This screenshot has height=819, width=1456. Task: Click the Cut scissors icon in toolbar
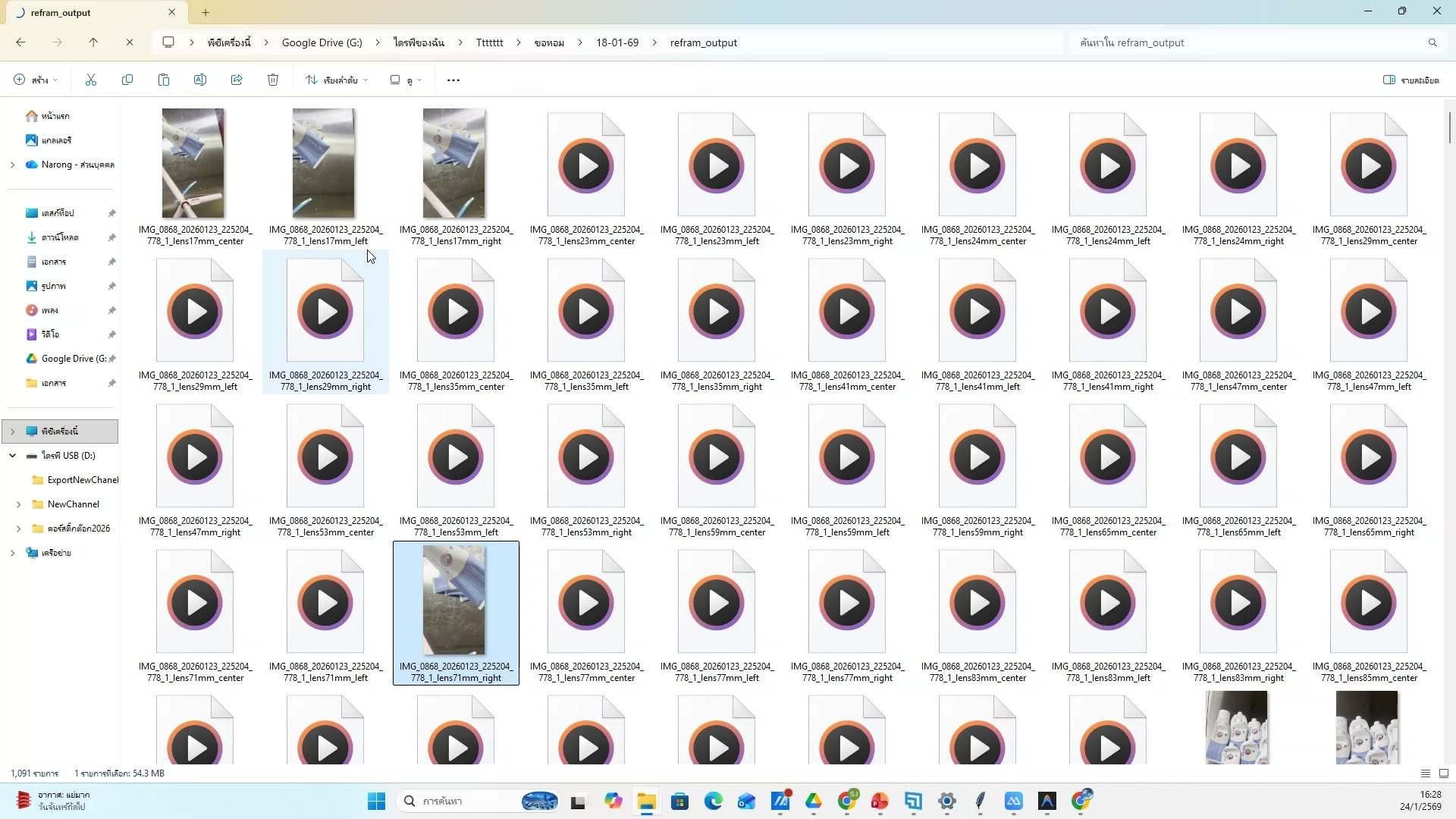91,80
